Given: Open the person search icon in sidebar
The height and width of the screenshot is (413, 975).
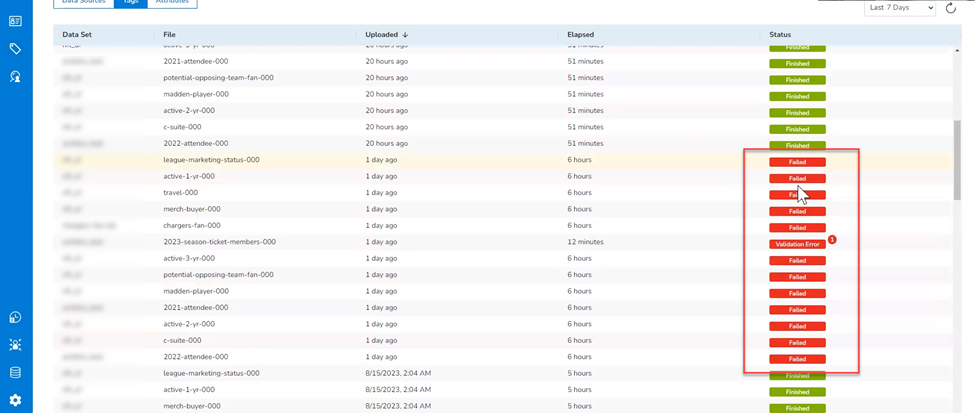Looking at the screenshot, I should [16, 77].
